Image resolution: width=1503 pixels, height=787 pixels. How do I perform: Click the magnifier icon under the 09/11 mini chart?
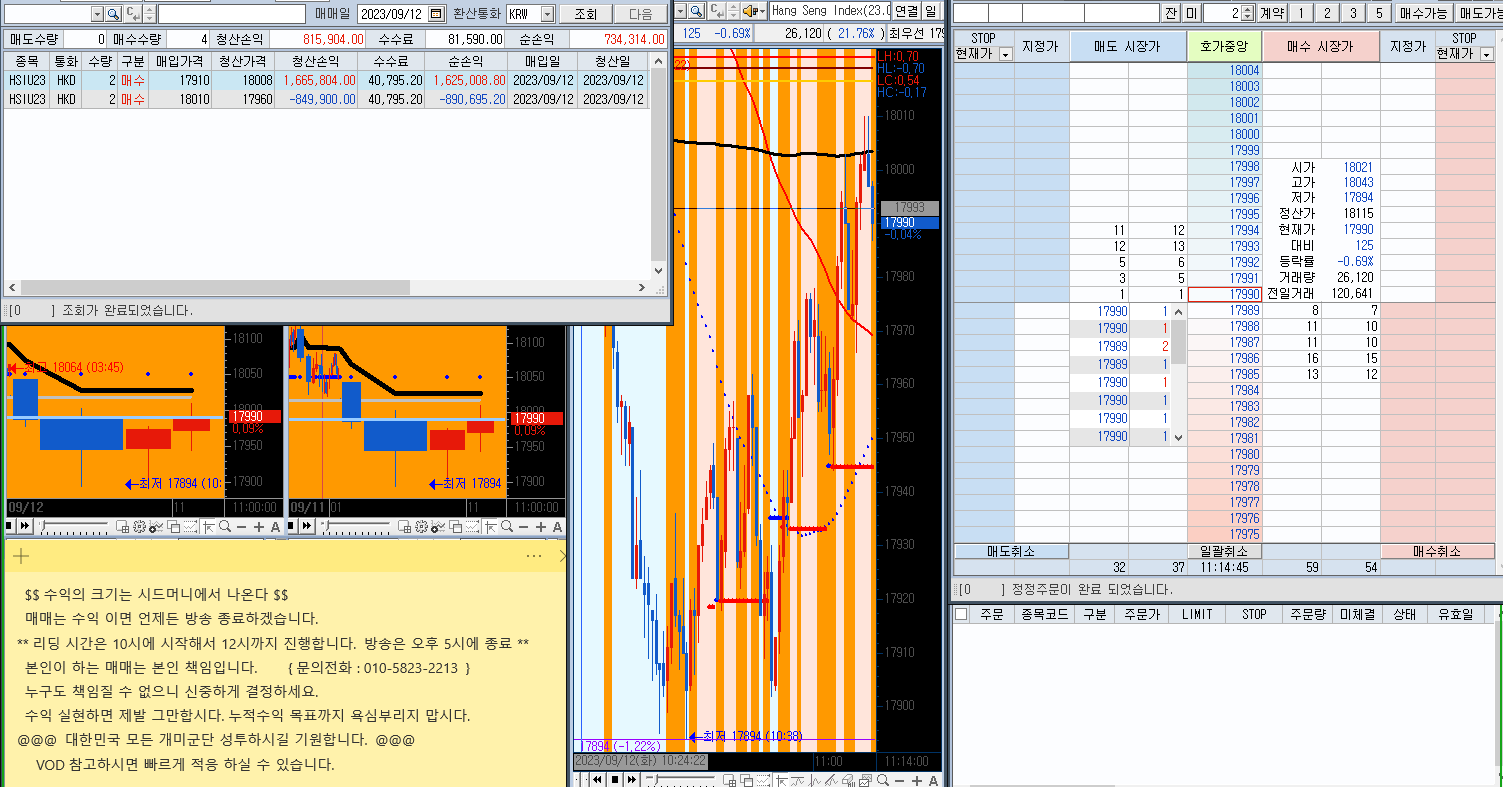point(507,527)
